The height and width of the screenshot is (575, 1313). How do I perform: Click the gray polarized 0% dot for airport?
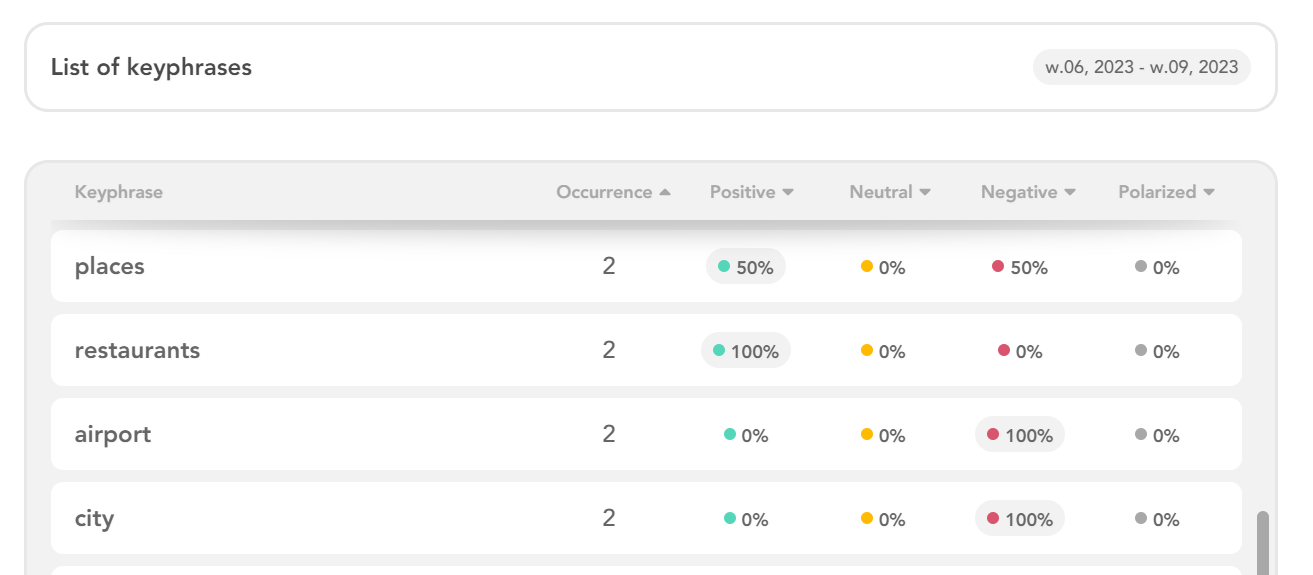coord(1141,434)
